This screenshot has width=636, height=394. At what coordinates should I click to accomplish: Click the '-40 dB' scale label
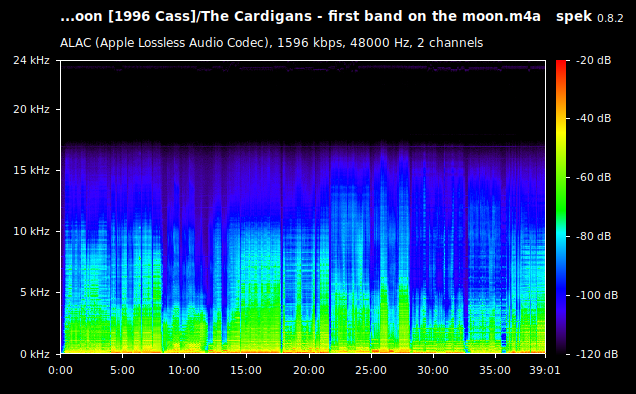[x=593, y=118]
